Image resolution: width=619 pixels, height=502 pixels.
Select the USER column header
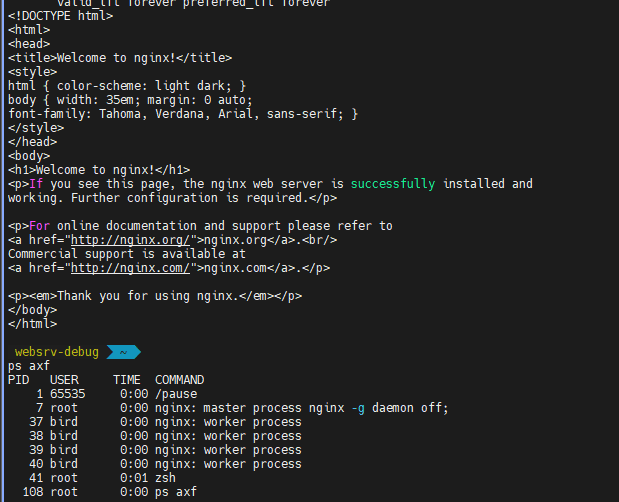[64, 380]
